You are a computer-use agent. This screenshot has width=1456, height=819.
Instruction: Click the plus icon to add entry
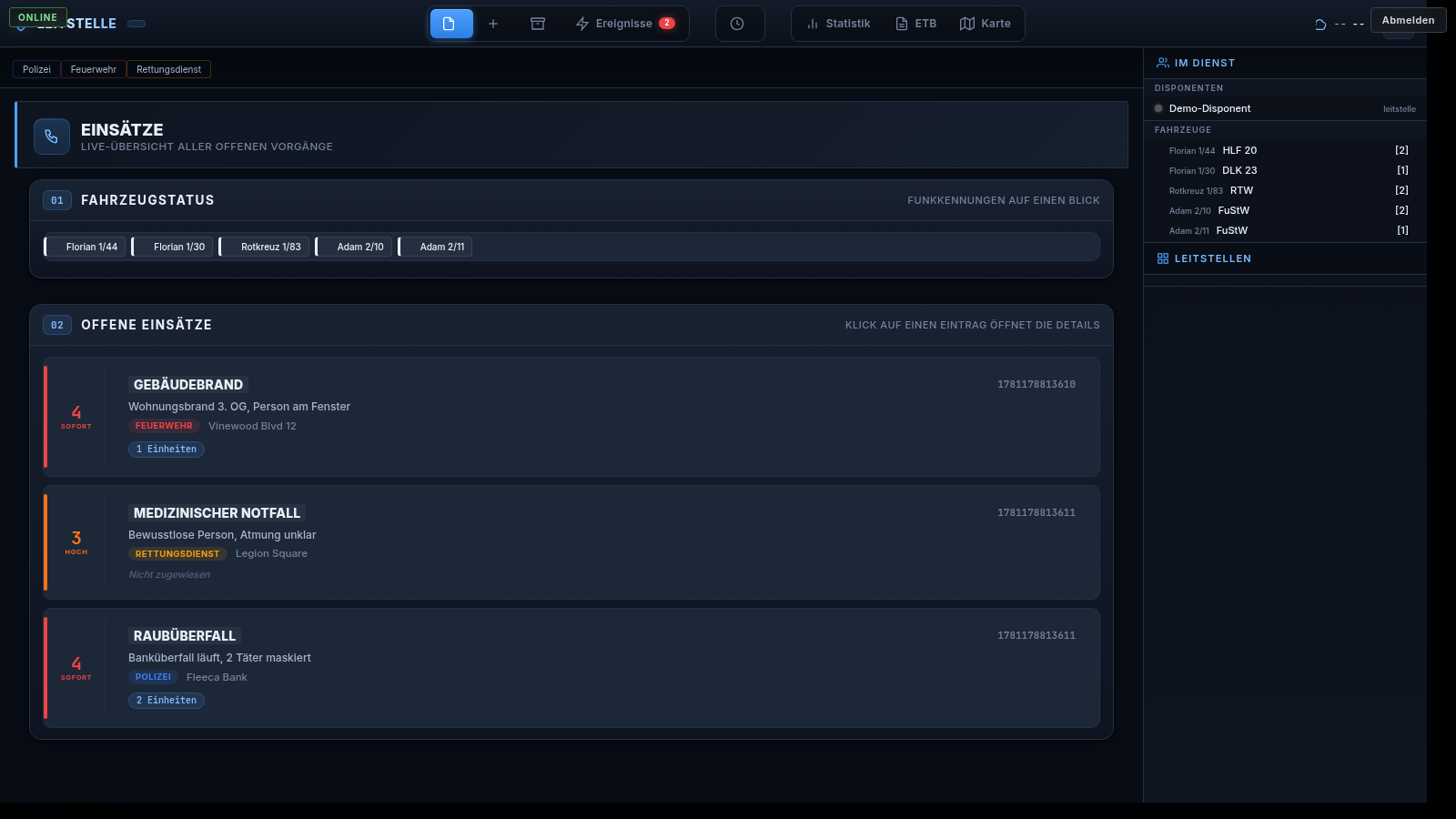(493, 24)
